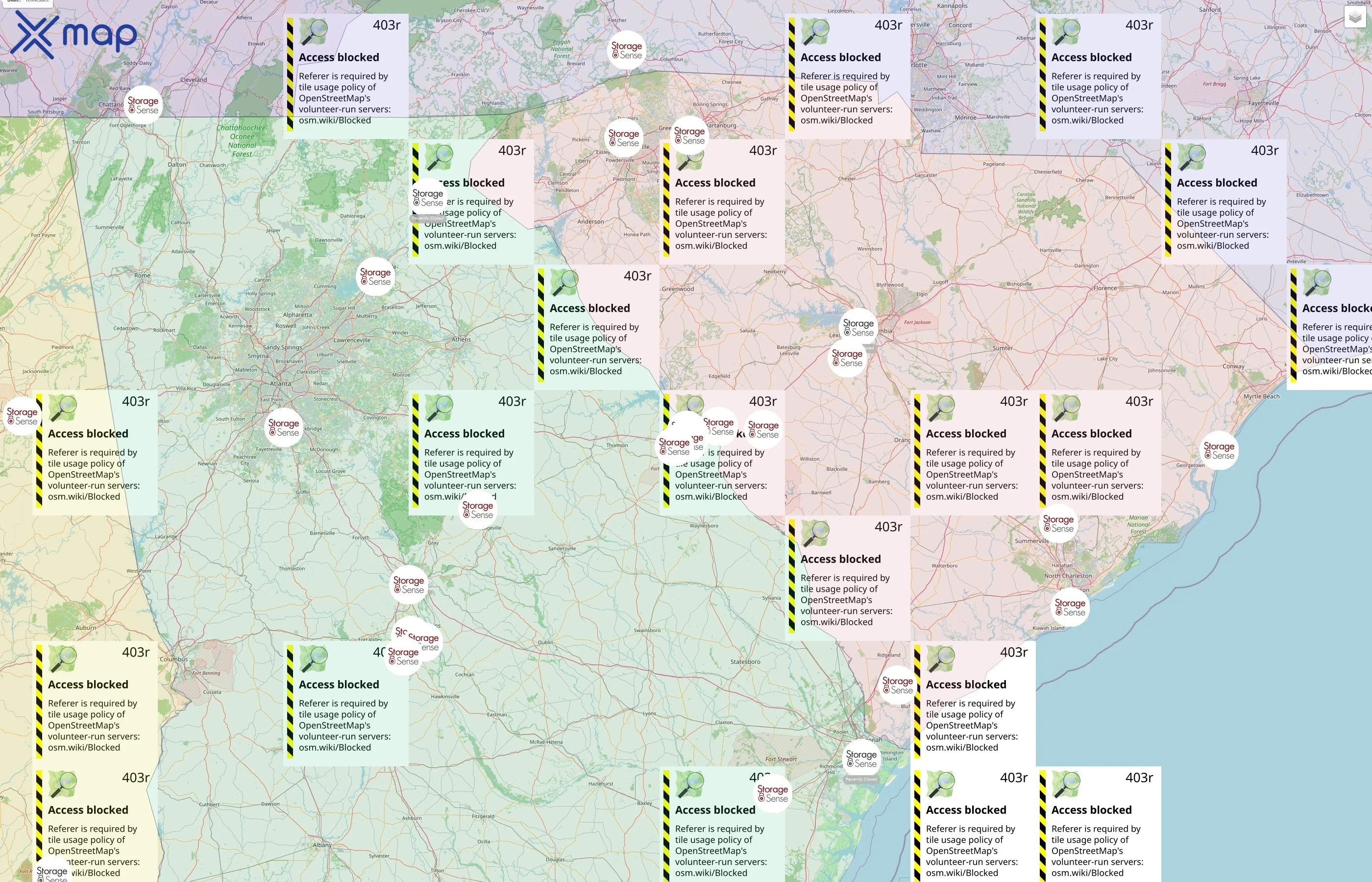
Task: Click the Cleveland city label
Action: [x=194, y=79]
